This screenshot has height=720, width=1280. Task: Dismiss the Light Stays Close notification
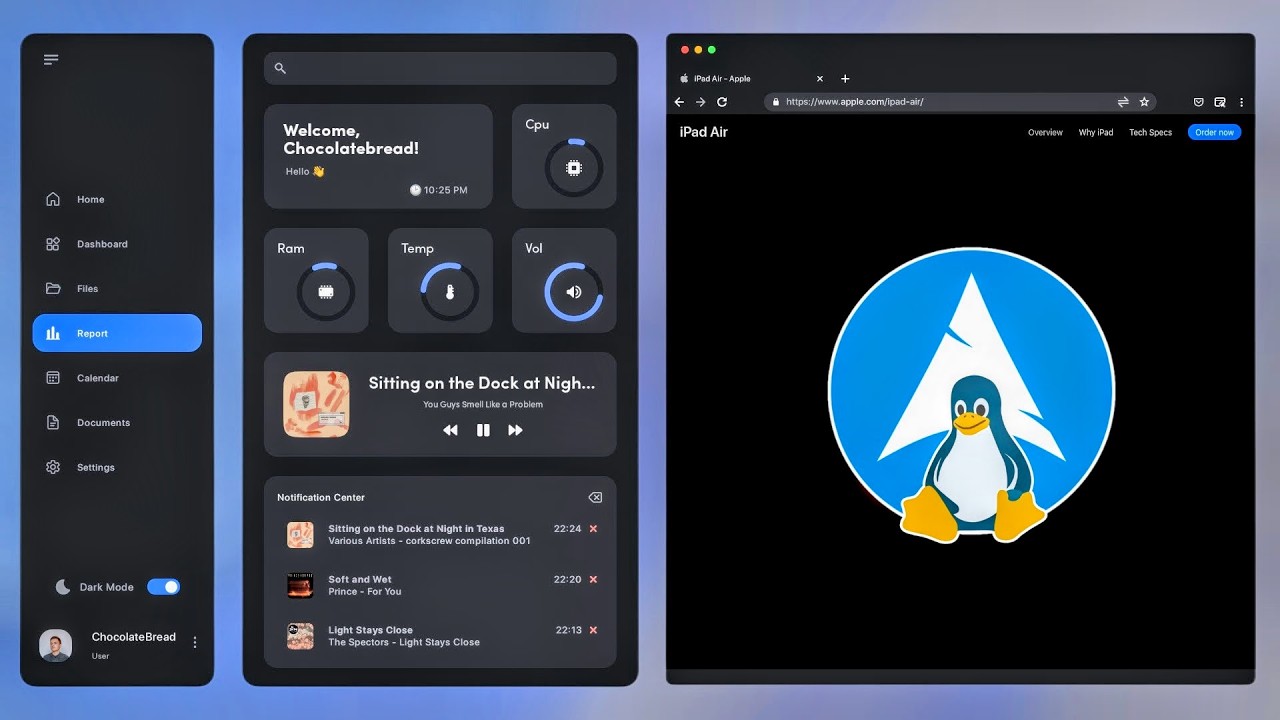(x=593, y=630)
